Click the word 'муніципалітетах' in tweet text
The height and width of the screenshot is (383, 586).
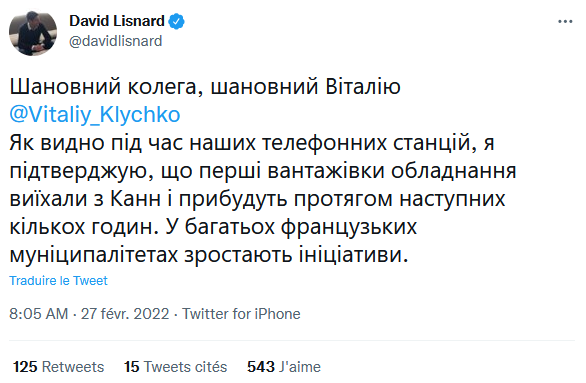pyautogui.click(x=93, y=255)
